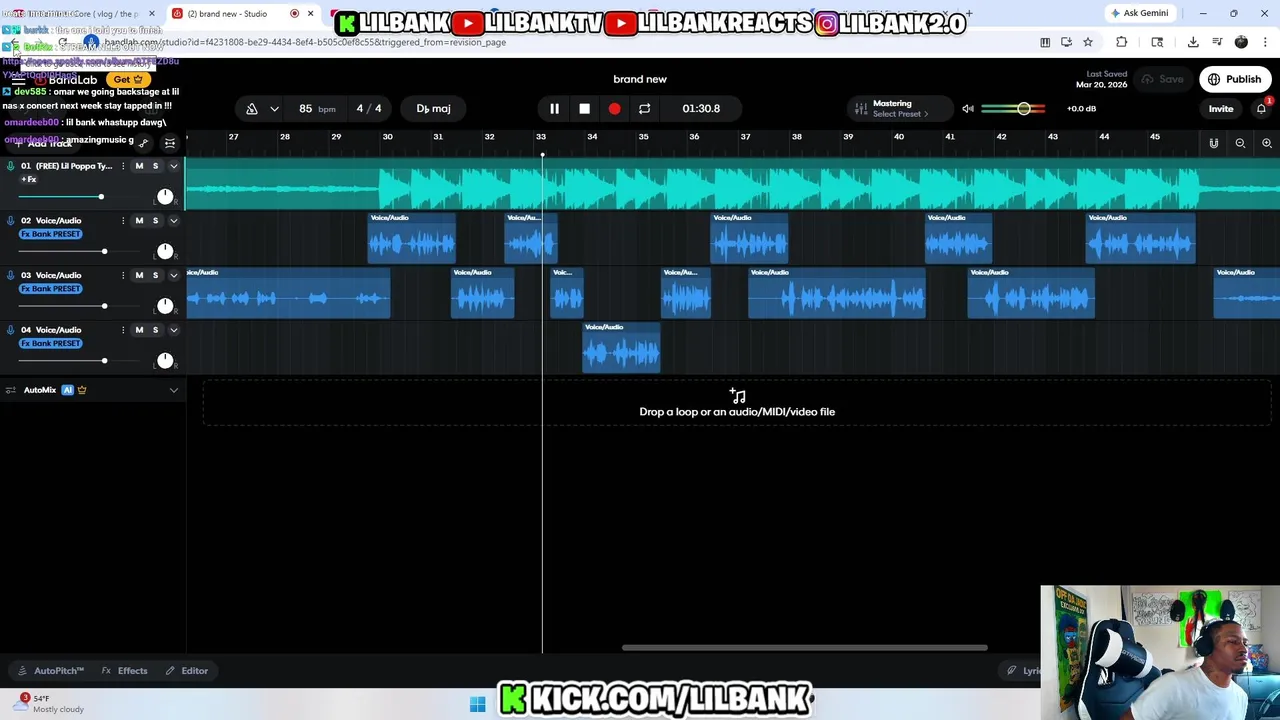This screenshot has width=1280, height=720.
Task: Solo track 04 Voice/Audio
Action: pyautogui.click(x=155, y=330)
